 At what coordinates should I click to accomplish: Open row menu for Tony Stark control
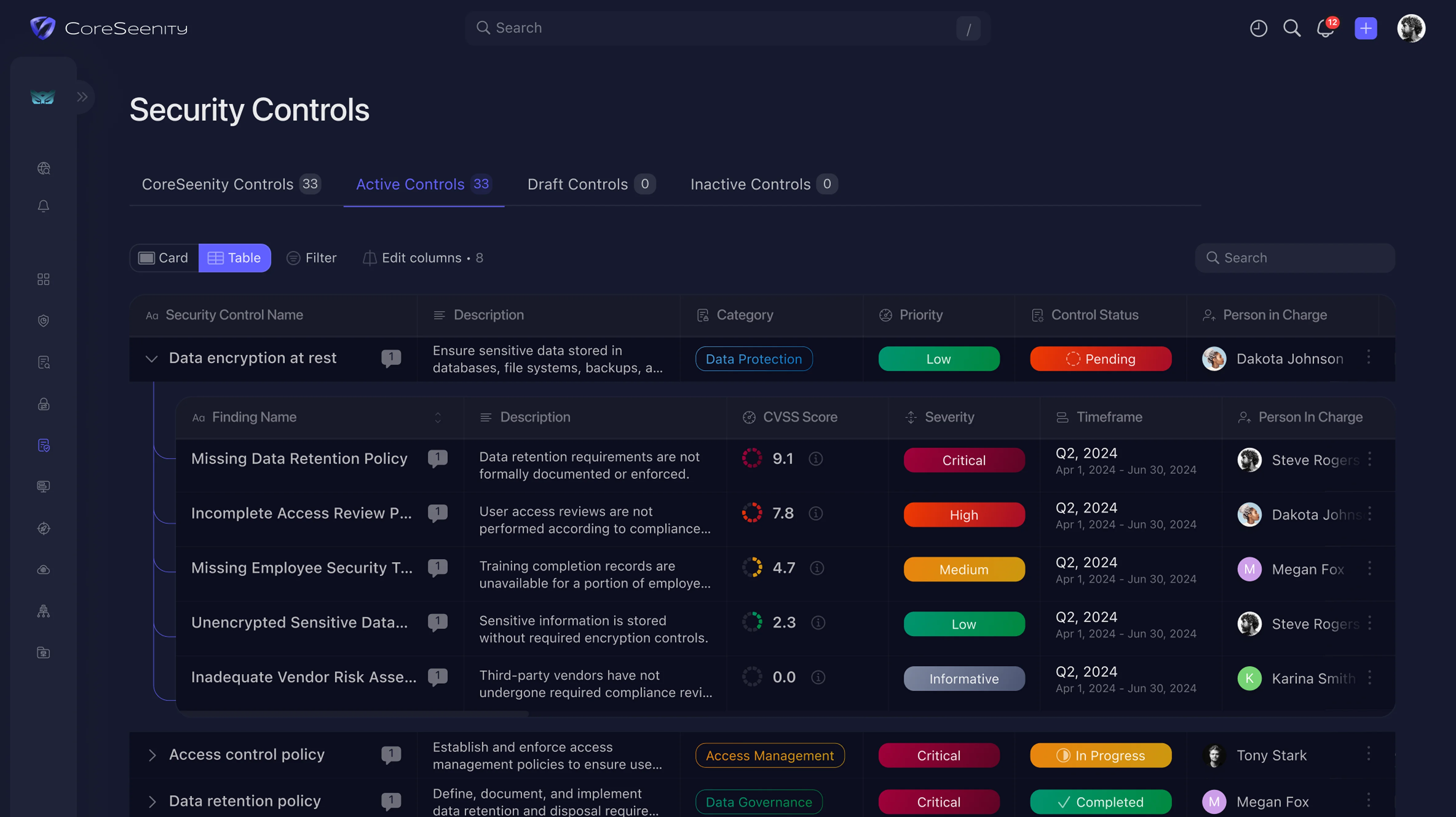pos(1368,753)
